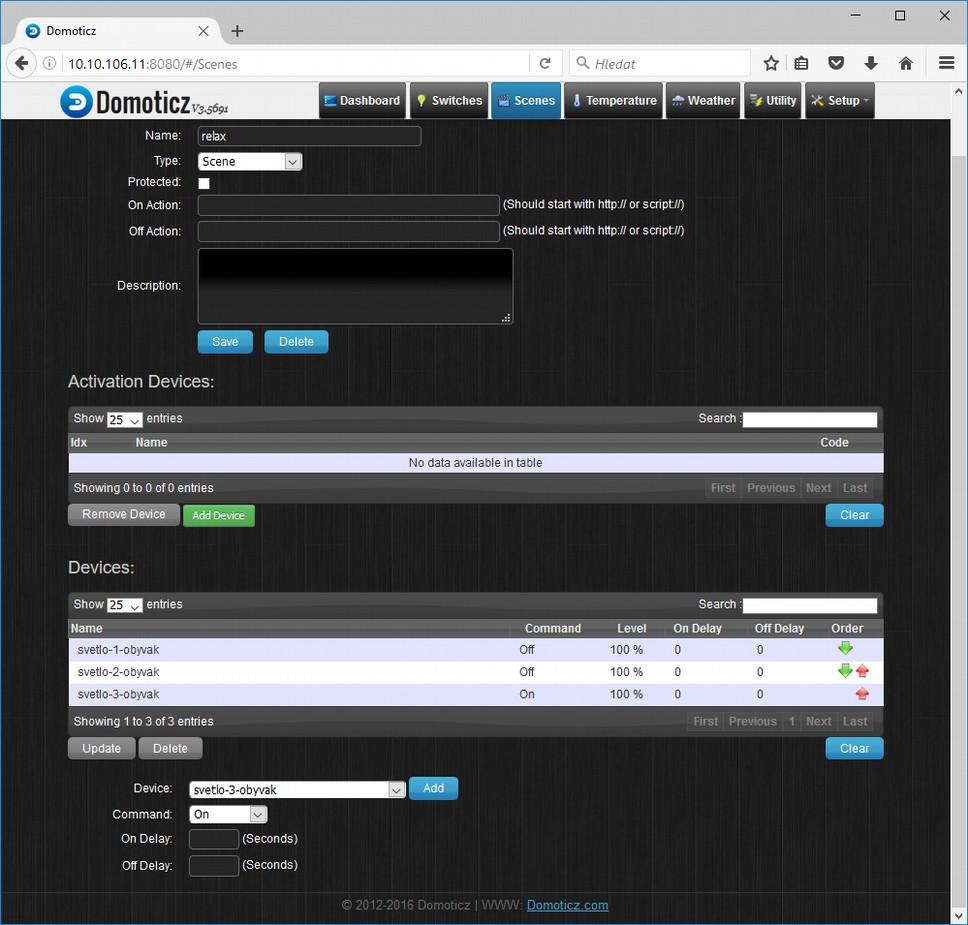Open the Switches tab
The image size is (968, 925).
coord(449,100)
